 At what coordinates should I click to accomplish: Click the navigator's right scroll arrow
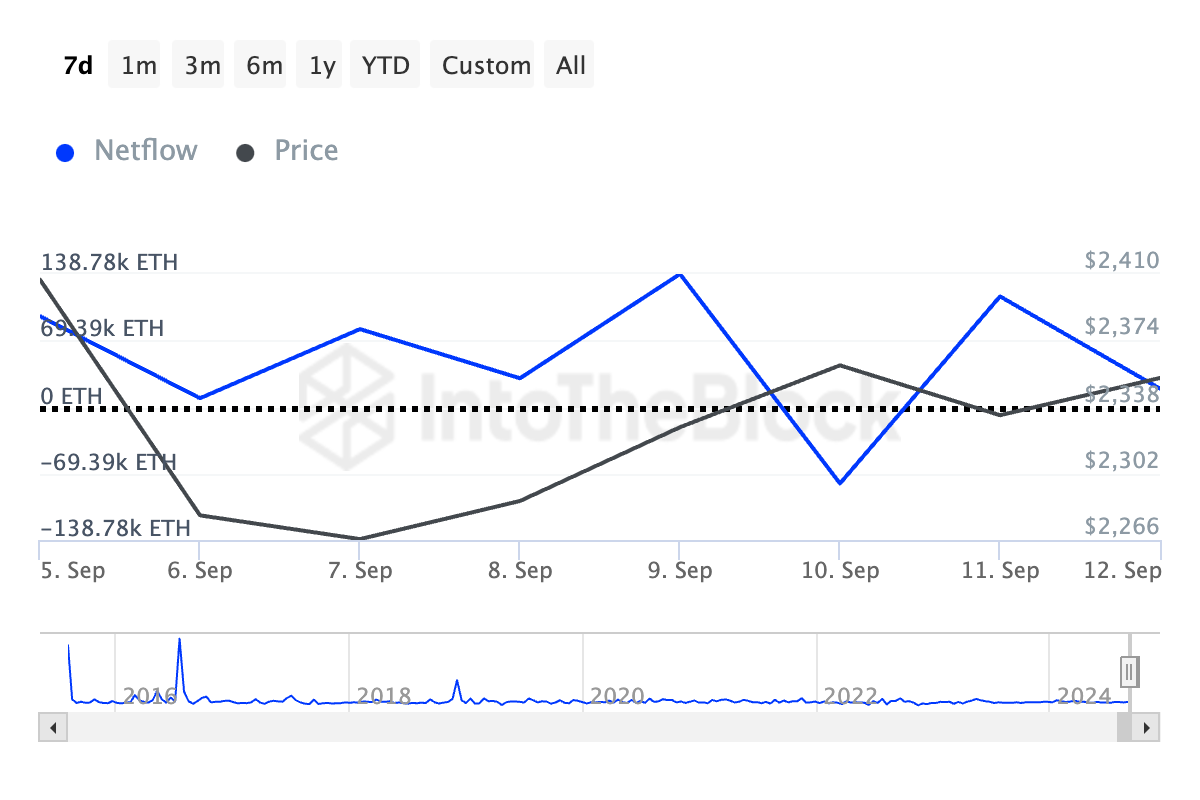pos(1147,727)
